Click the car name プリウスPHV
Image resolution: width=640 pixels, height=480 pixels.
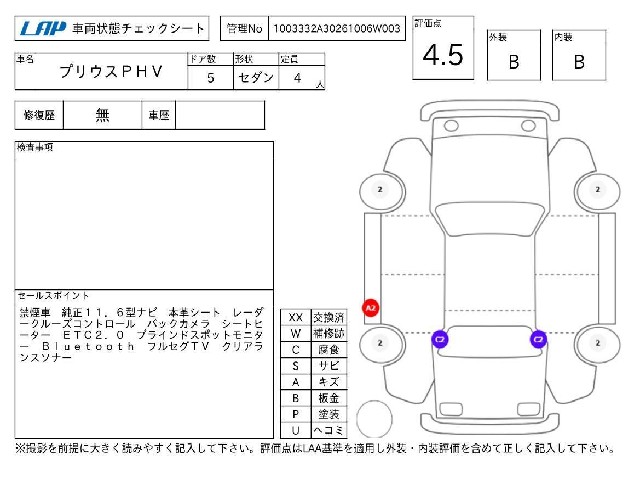[x=111, y=71]
